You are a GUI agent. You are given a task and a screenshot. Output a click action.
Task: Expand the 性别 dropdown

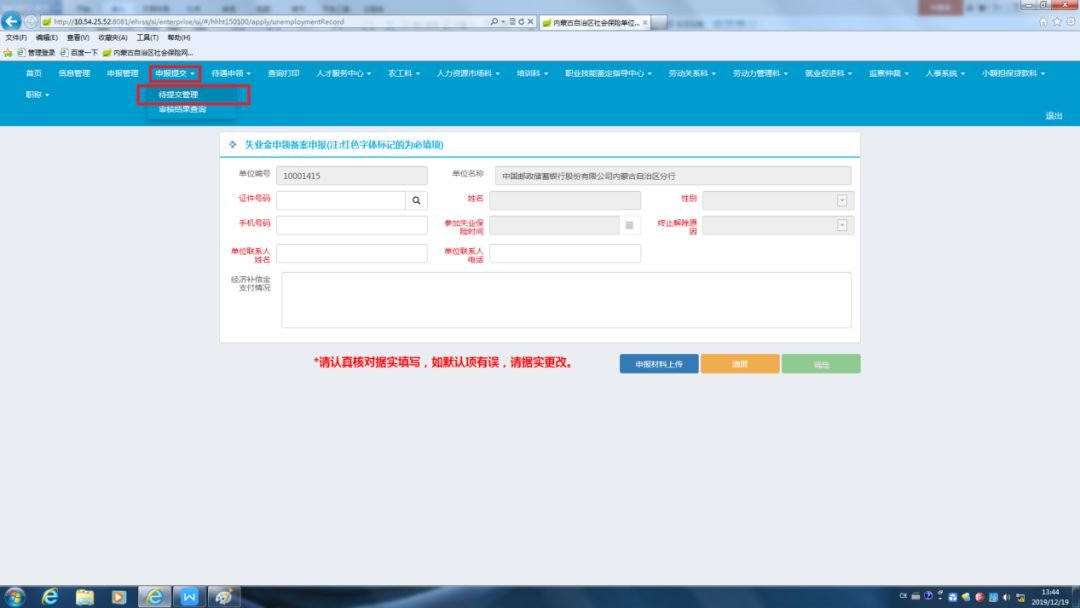(841, 200)
